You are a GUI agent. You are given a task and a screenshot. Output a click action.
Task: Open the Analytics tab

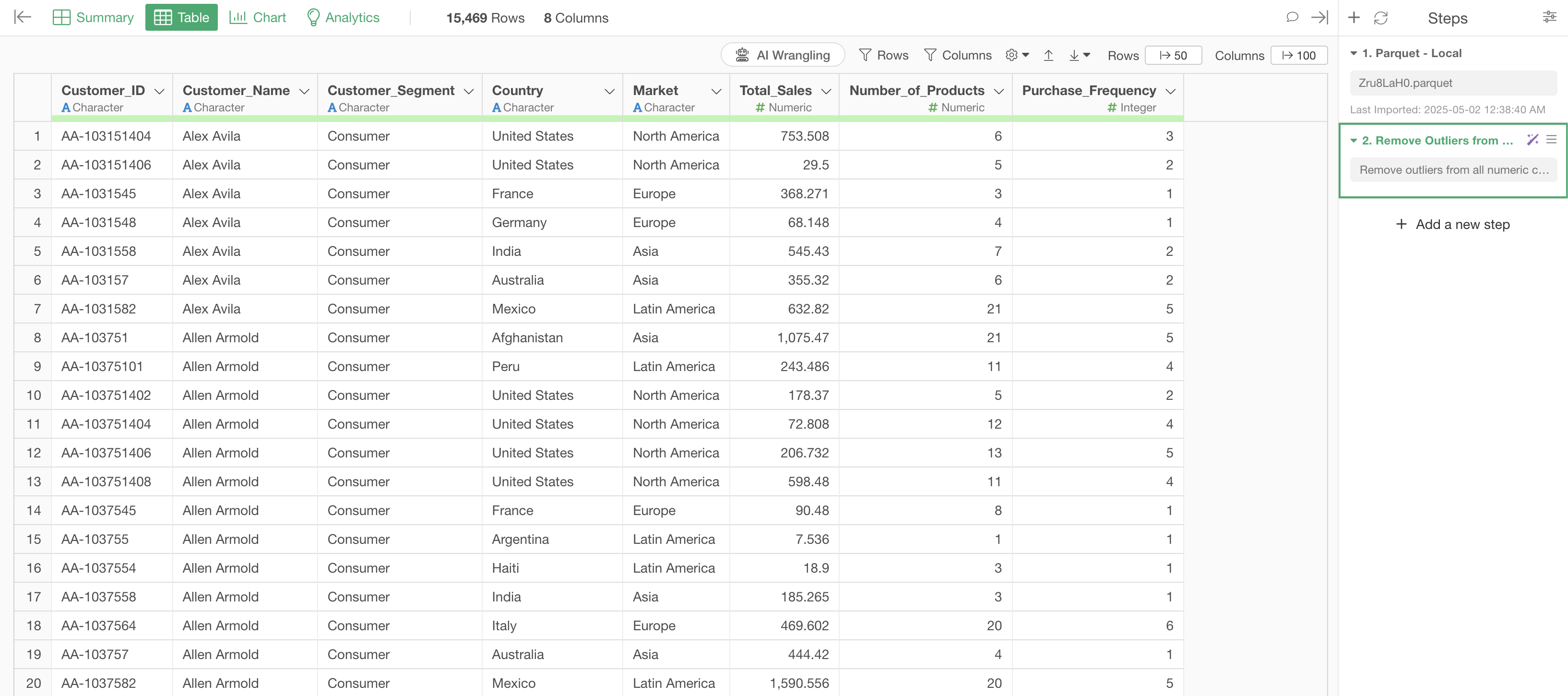point(343,17)
